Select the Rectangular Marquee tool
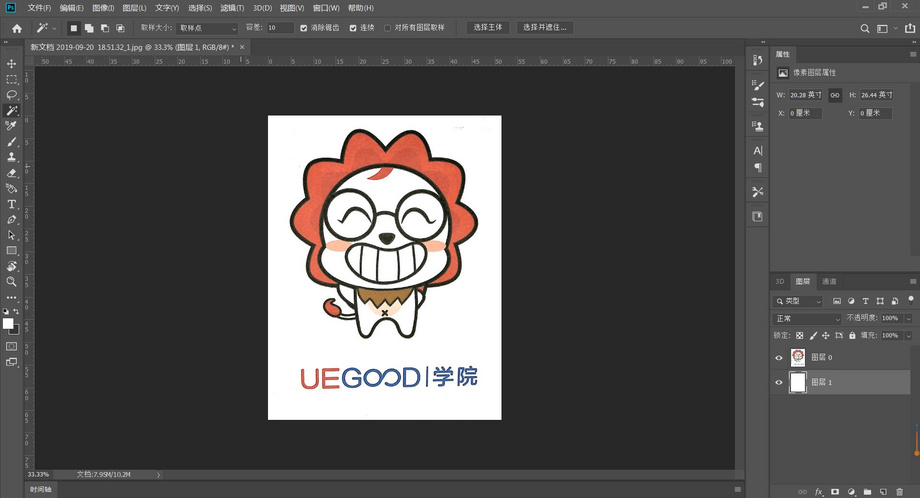The image size is (920, 498). (x=11, y=79)
